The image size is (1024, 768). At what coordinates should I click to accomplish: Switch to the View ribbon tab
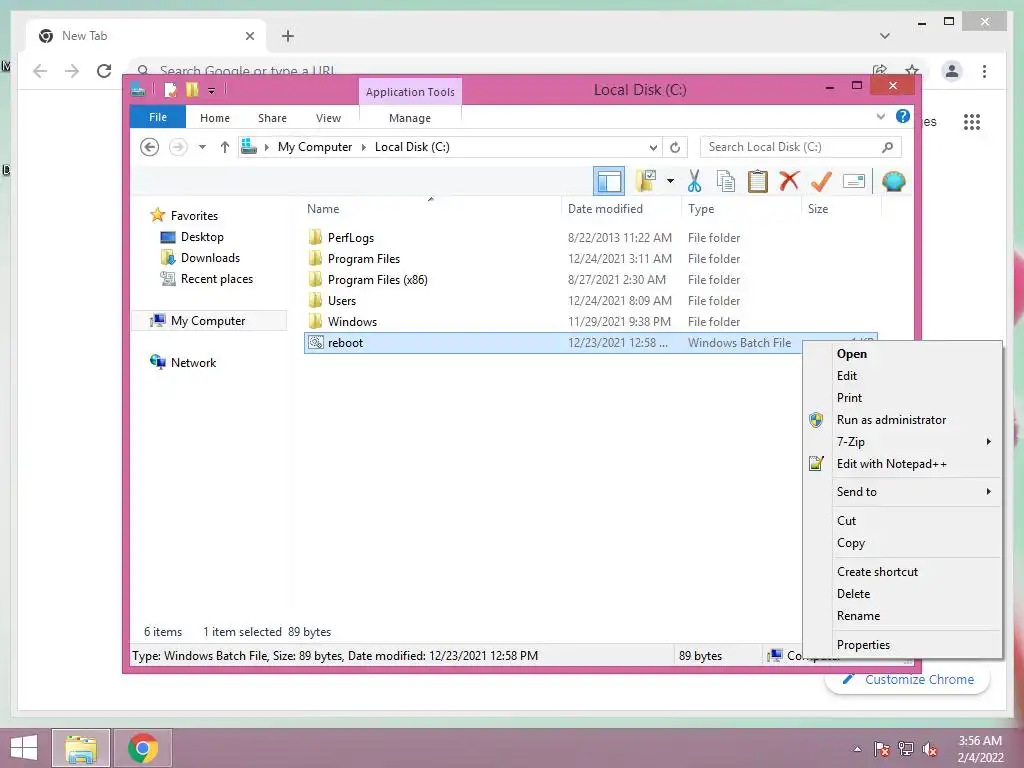tap(328, 118)
